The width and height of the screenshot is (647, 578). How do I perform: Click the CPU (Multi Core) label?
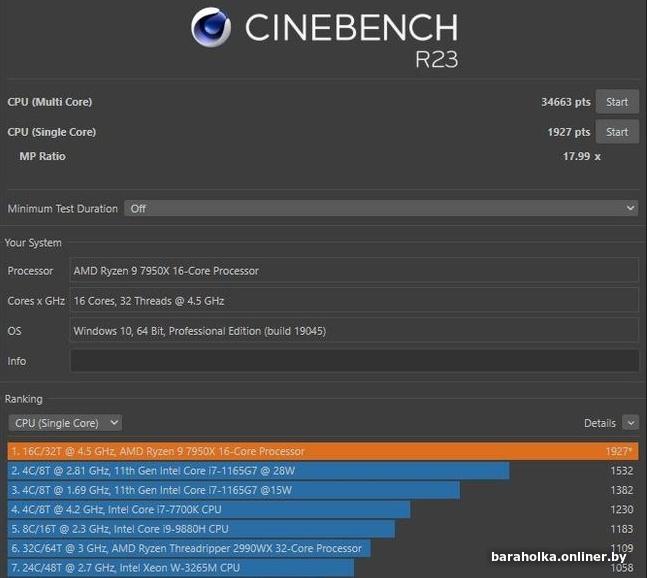pyautogui.click(x=50, y=102)
